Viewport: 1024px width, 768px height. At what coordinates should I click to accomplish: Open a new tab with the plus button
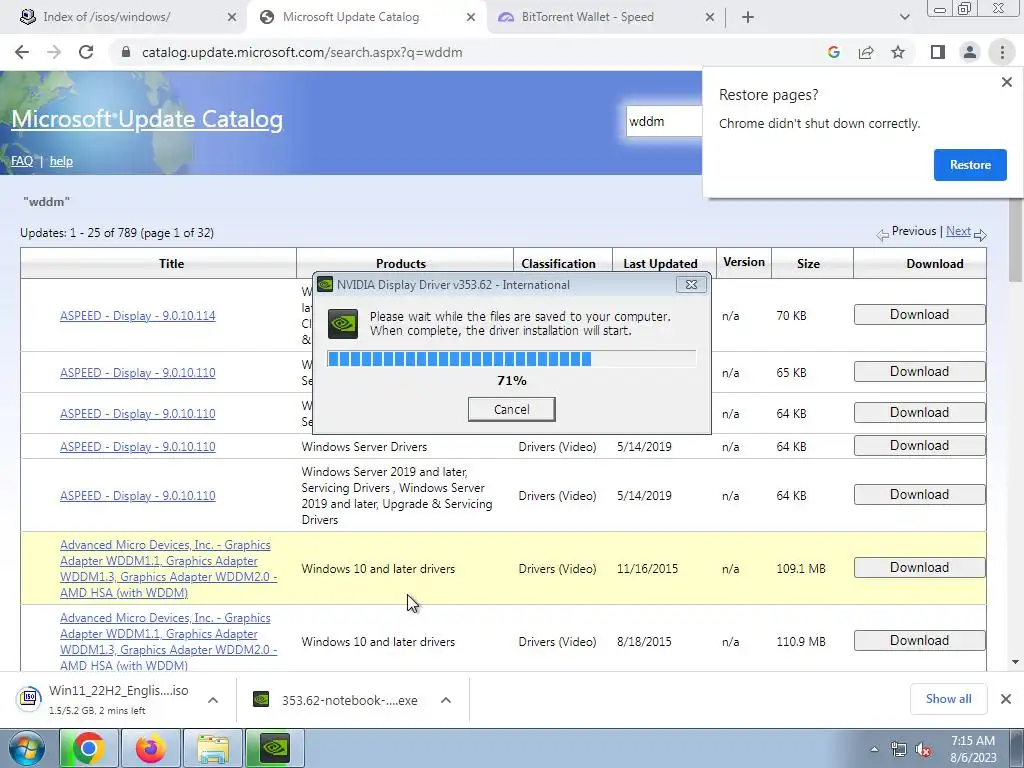pos(748,18)
